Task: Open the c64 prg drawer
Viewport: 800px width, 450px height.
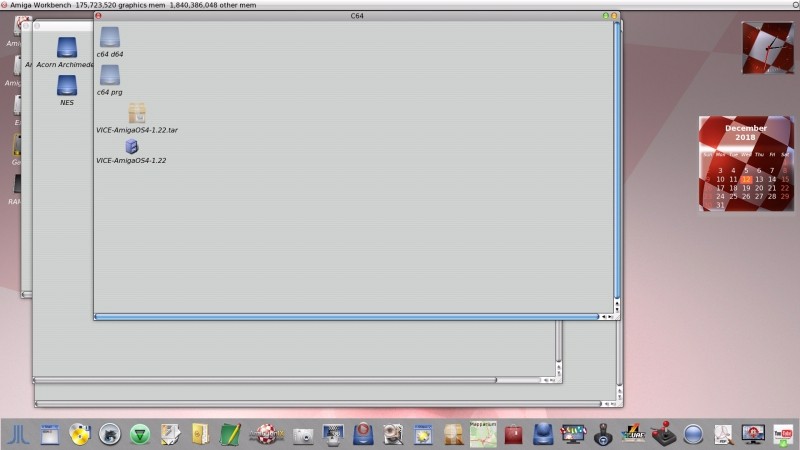Action: 110,76
